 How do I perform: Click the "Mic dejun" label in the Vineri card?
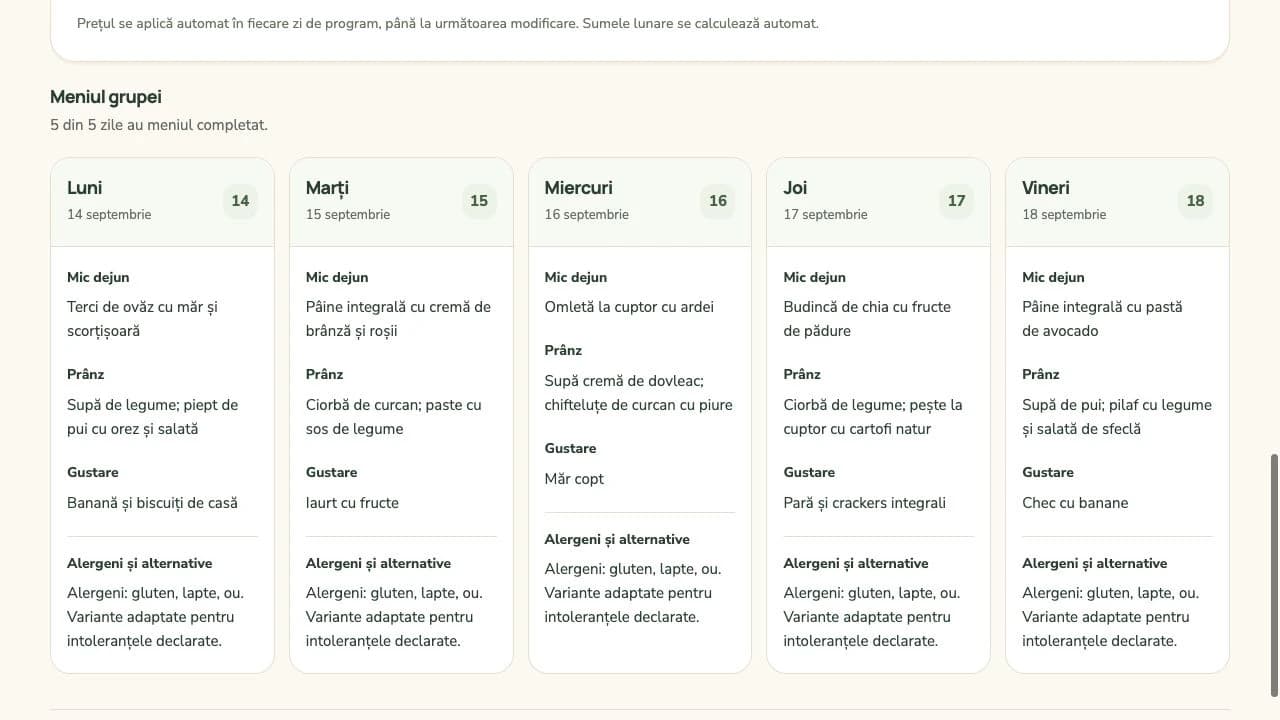[1053, 278]
